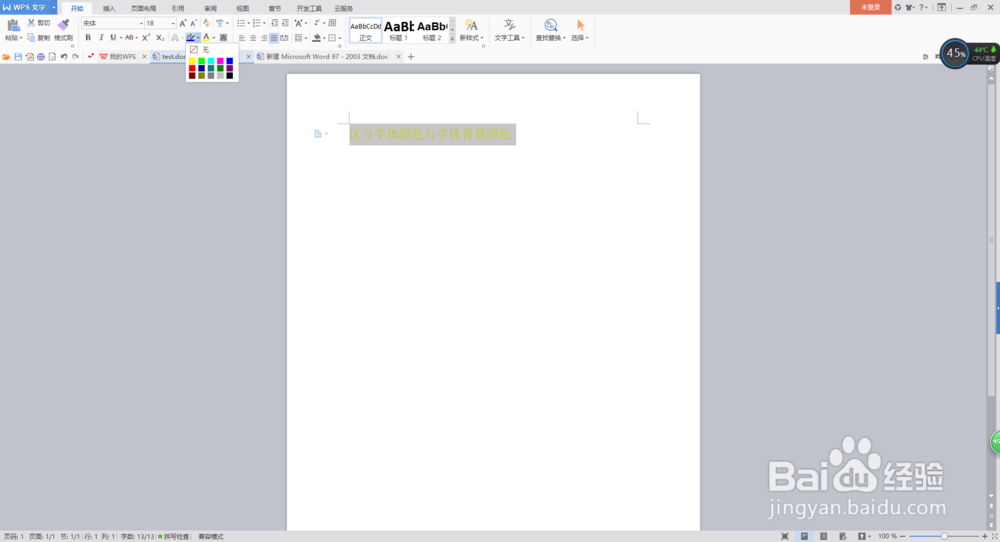Screen dimensions: 1000x542
Task: Toggle bold formatting
Action: [88, 38]
